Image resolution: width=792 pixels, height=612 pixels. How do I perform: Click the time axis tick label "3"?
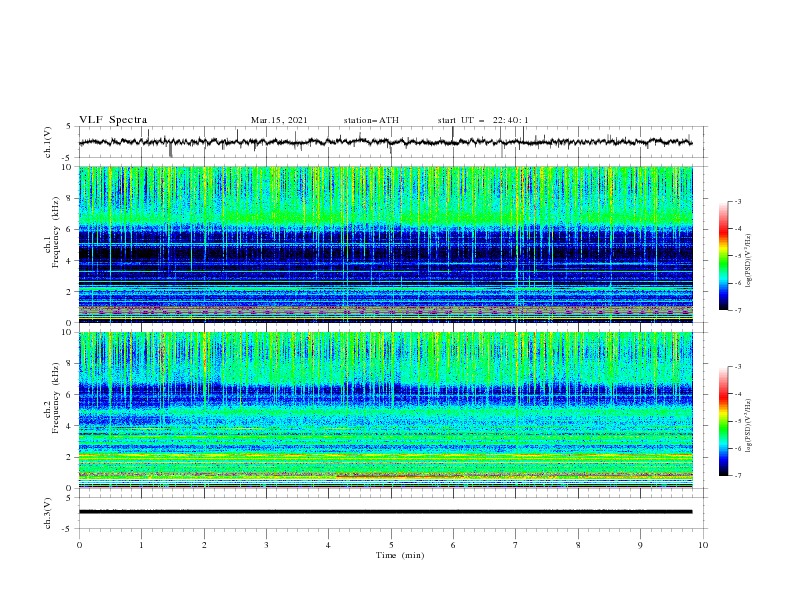(266, 545)
